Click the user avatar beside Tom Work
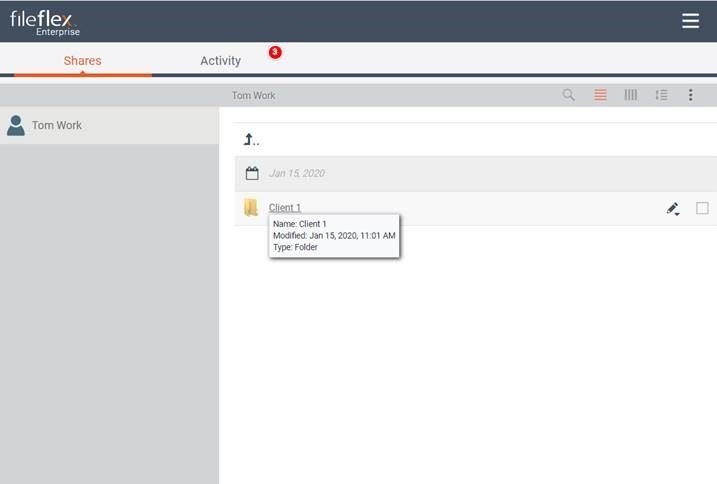This screenshot has height=484, width=717. click(x=16, y=126)
